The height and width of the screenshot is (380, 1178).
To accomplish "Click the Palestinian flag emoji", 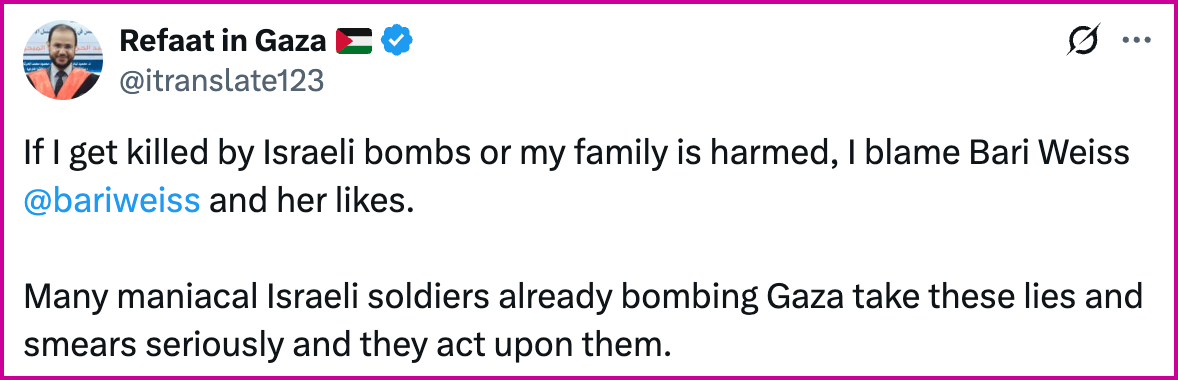I will [x=354, y=41].
